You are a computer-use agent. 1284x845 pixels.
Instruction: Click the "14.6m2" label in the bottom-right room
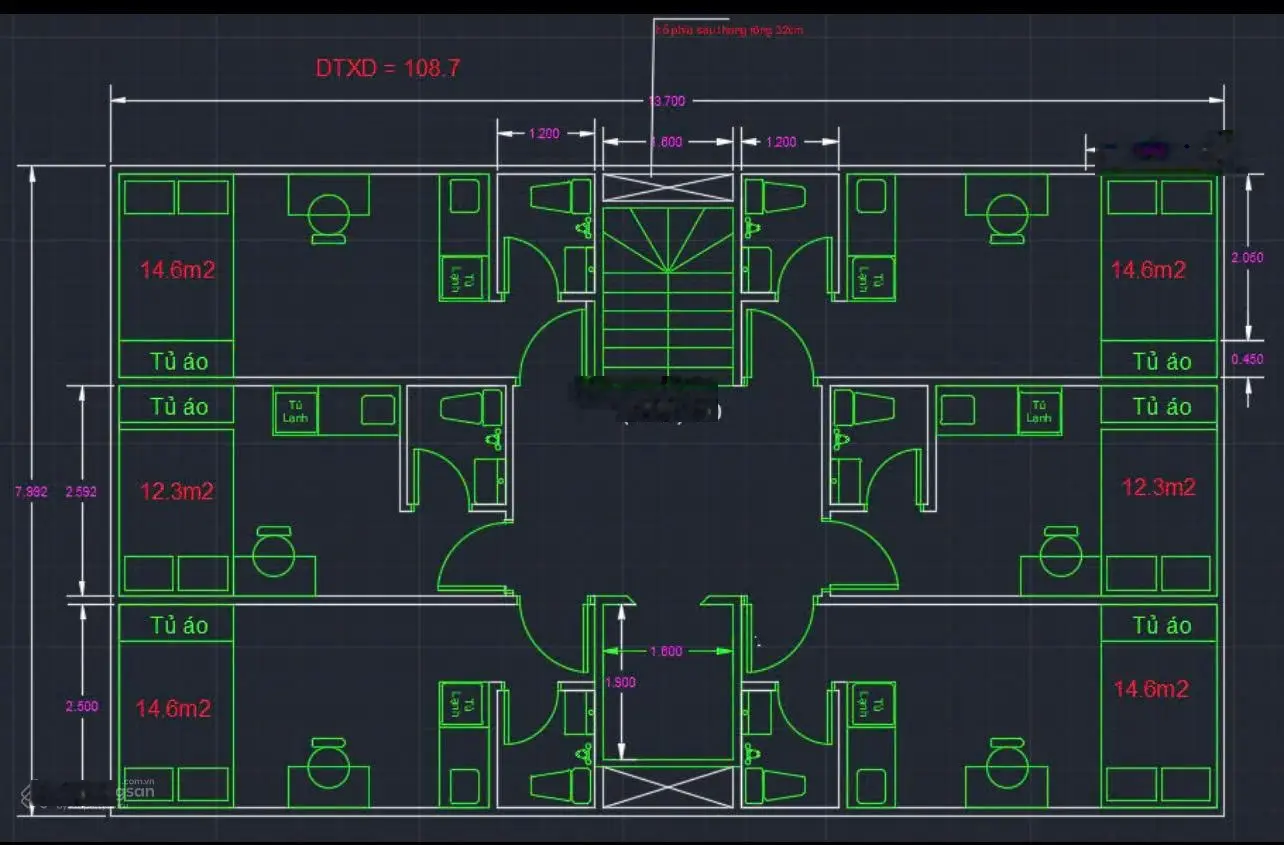click(x=1151, y=689)
